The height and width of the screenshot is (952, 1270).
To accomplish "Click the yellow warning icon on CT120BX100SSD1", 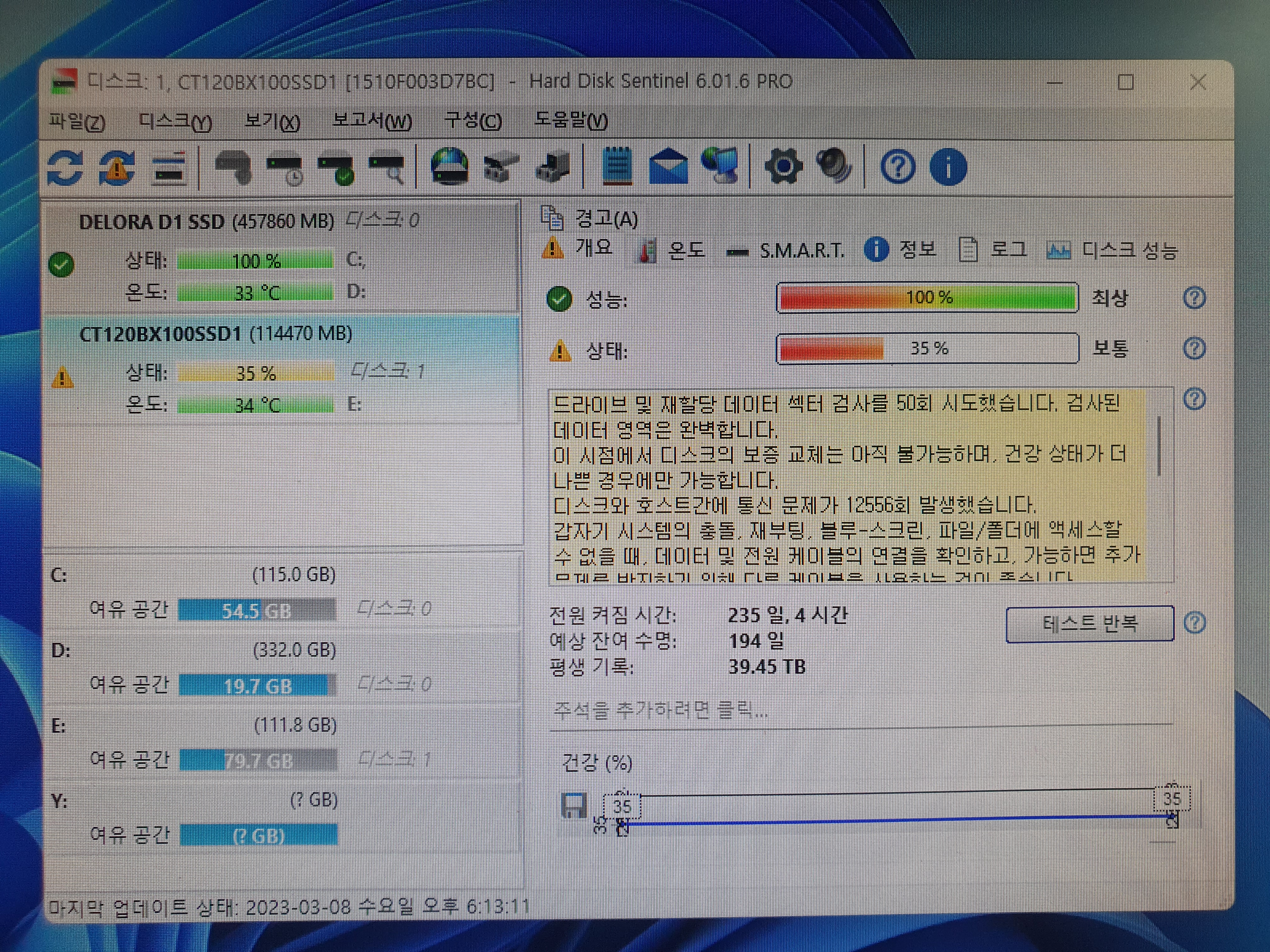I will tap(63, 377).
